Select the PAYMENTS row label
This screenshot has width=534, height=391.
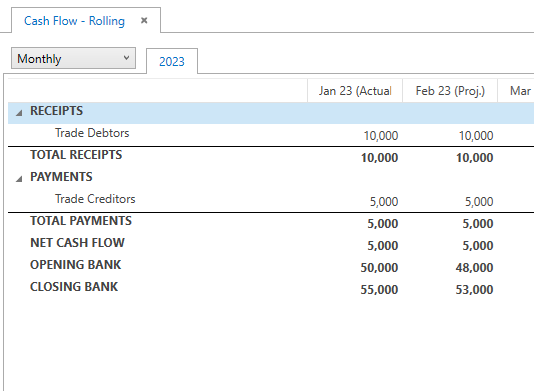tap(61, 177)
